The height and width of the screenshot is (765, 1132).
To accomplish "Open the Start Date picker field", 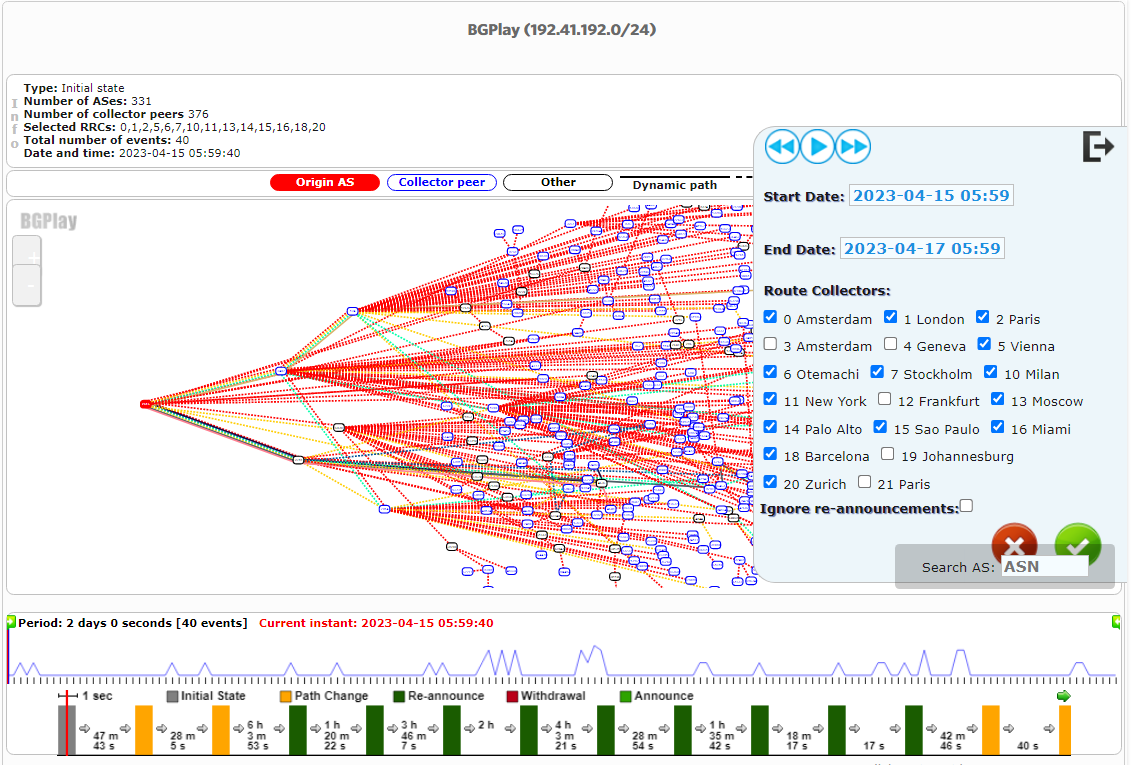I will point(931,196).
